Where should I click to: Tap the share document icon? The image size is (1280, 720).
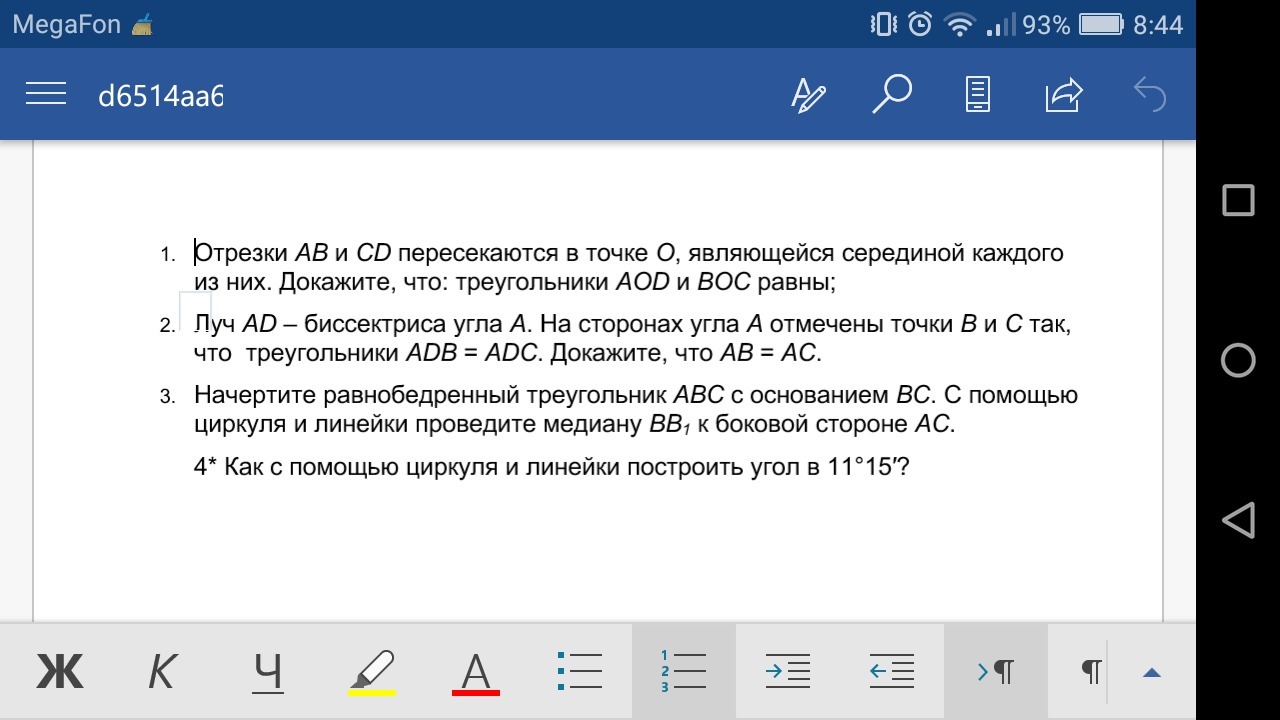click(x=1064, y=95)
